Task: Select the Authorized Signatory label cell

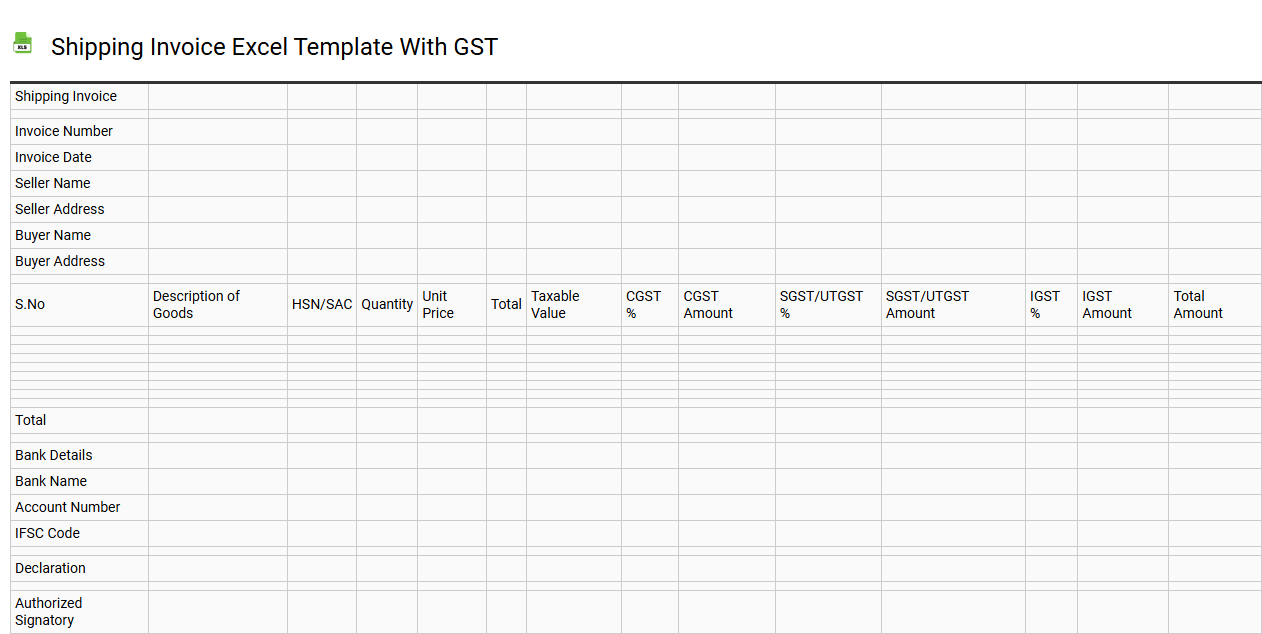Action: [x=49, y=611]
